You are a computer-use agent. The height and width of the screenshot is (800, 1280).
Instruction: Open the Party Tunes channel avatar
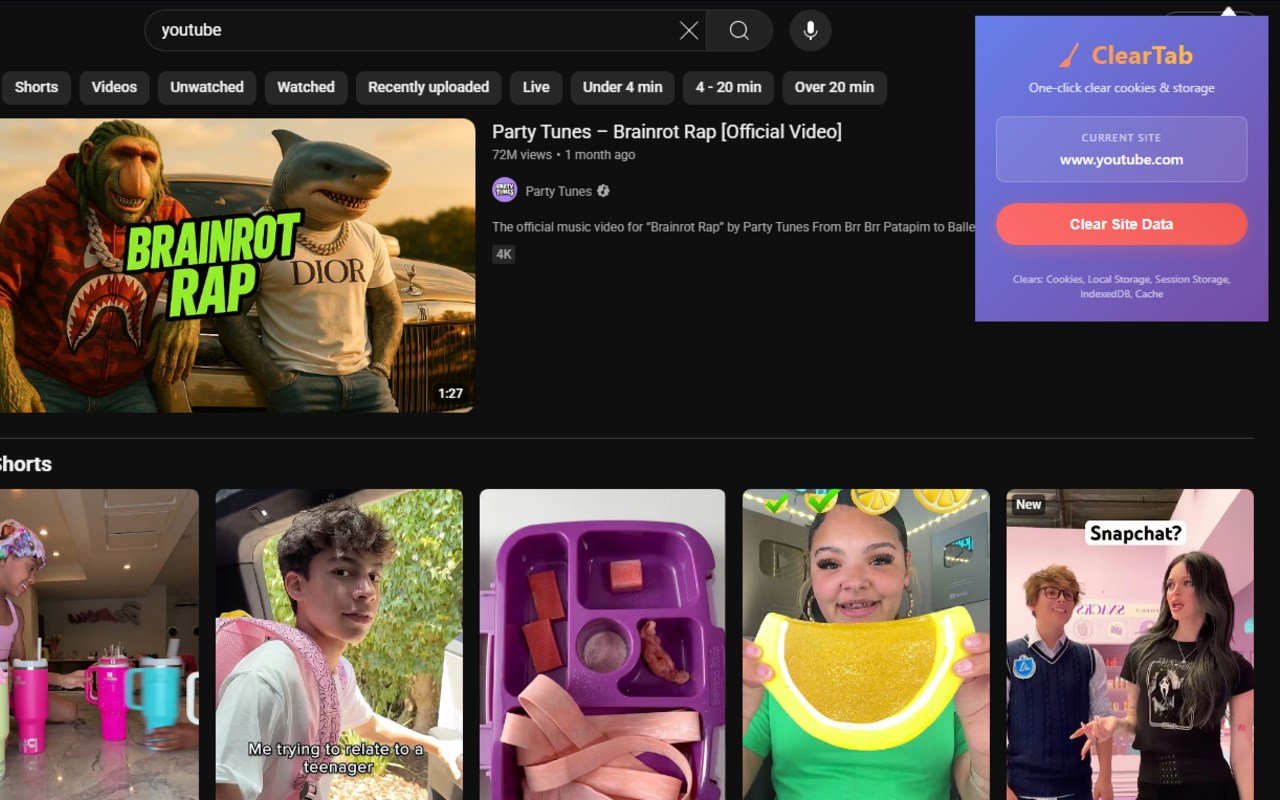pos(505,191)
